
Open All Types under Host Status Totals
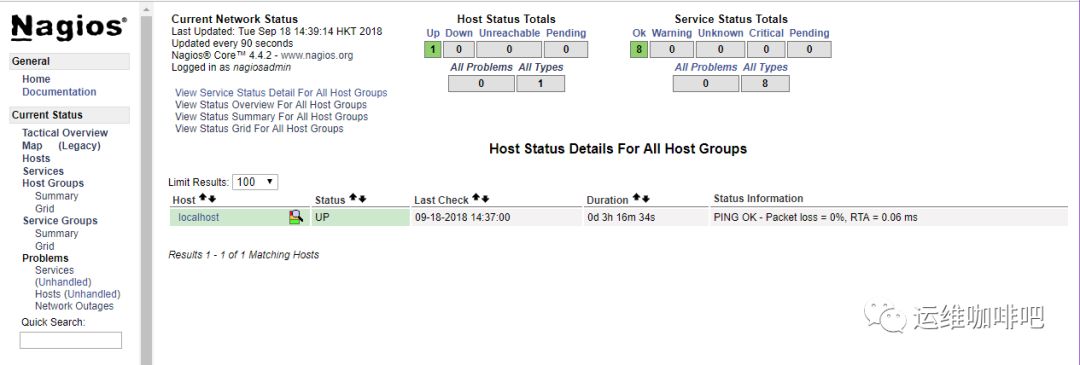[x=541, y=67]
